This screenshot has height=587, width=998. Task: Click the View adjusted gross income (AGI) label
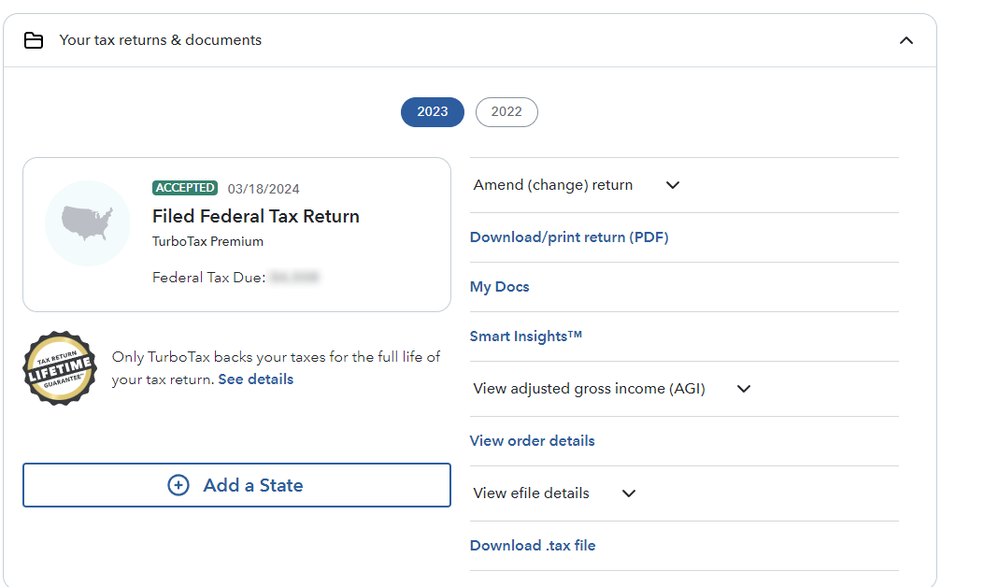pyautogui.click(x=589, y=389)
